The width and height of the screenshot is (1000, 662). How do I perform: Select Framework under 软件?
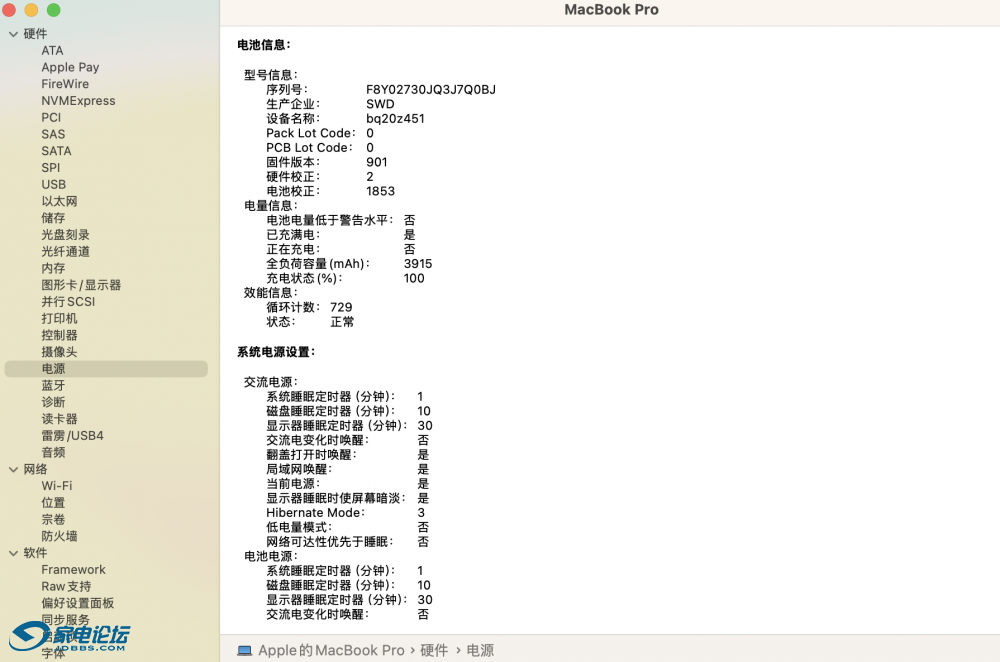tap(73, 570)
